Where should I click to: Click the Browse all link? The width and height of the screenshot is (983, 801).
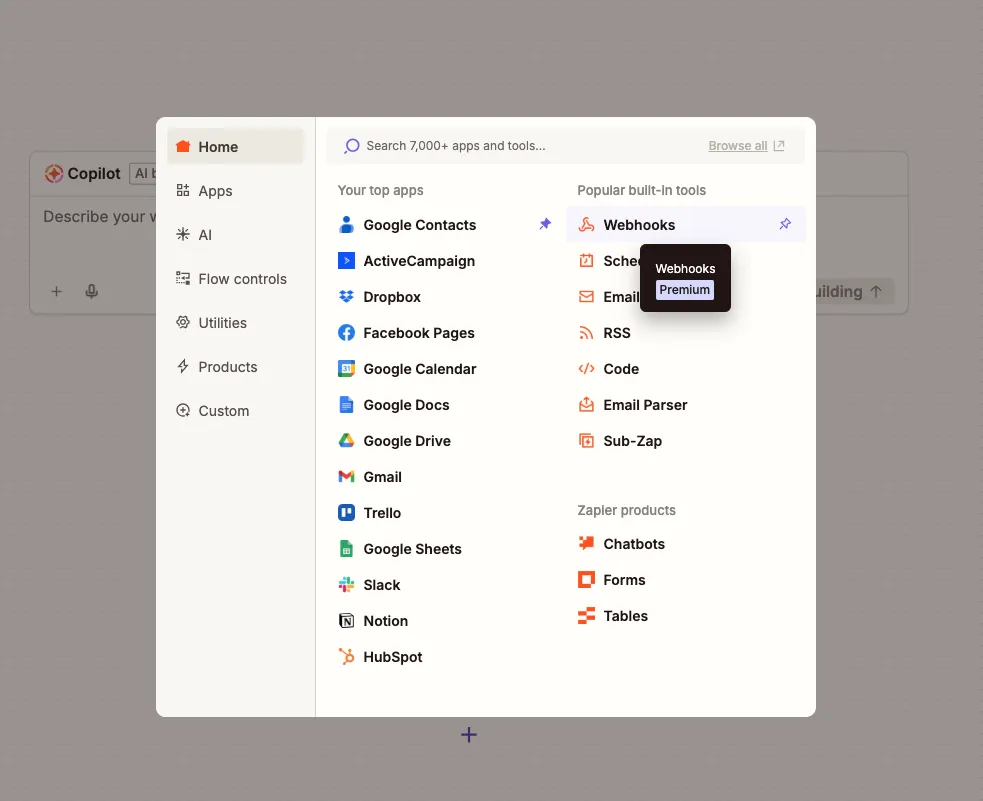[737, 145]
